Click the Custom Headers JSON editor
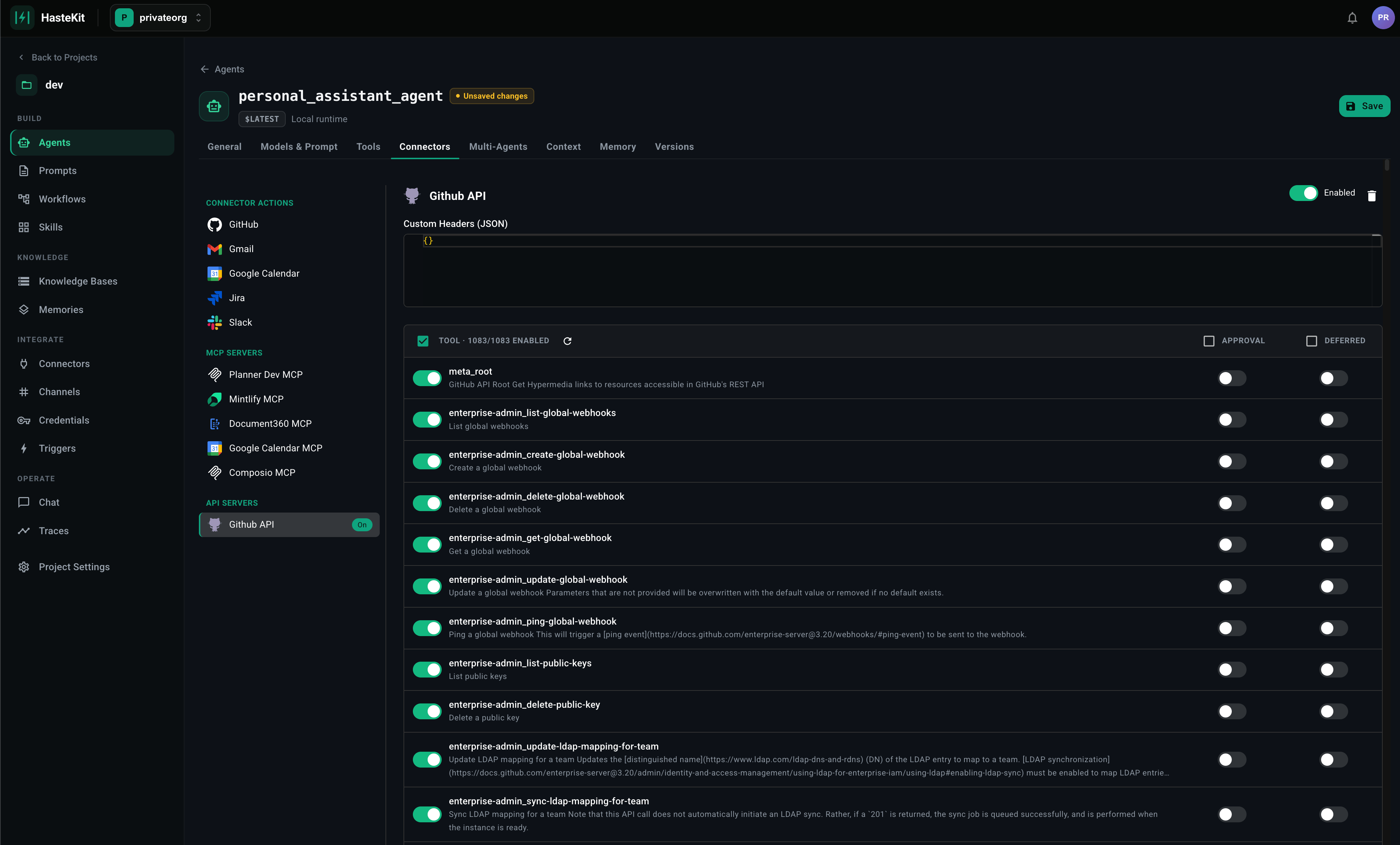This screenshot has width=1400, height=845. pos(892,270)
